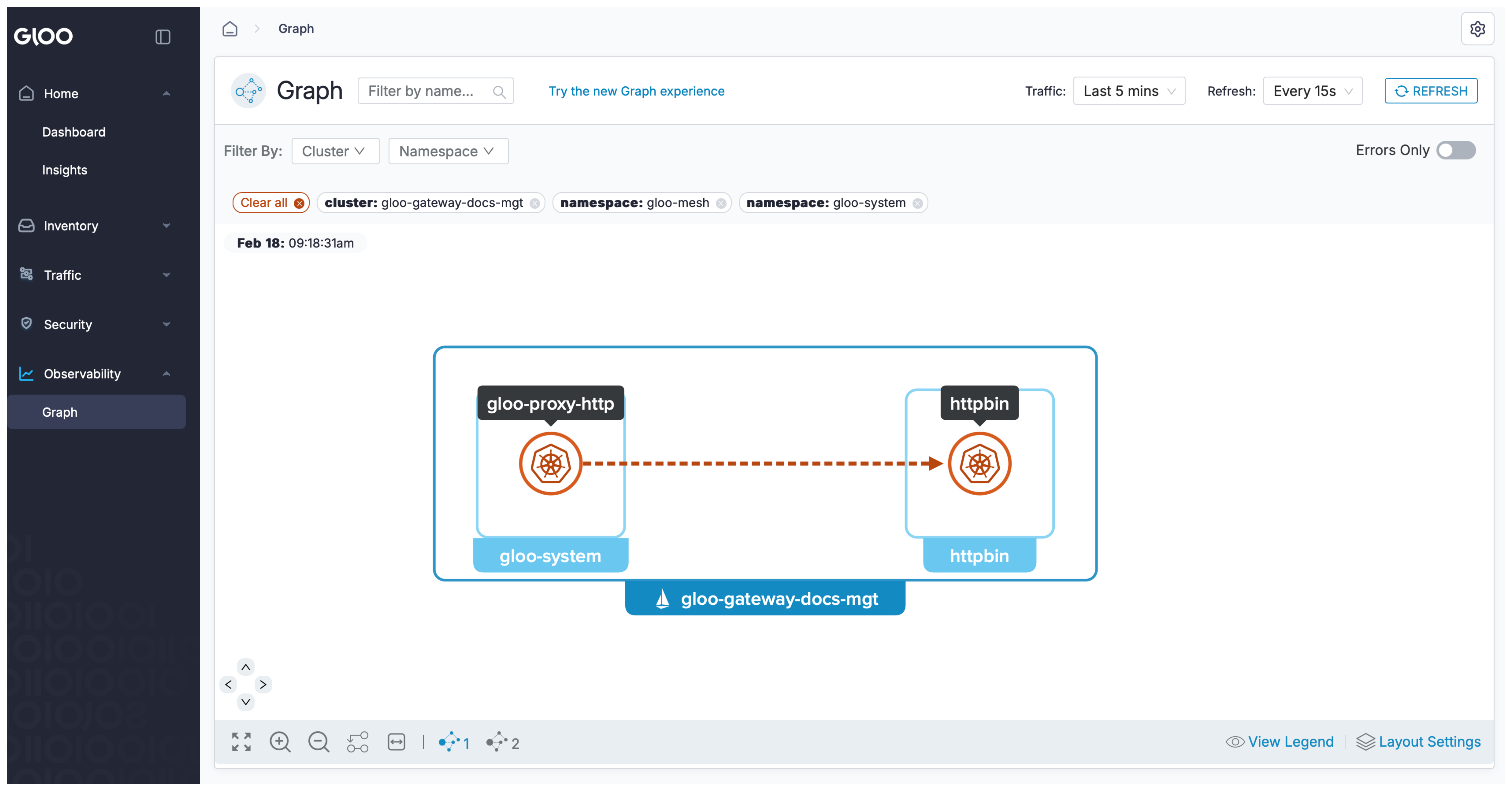Open Try the new Graph experience link

click(636, 91)
